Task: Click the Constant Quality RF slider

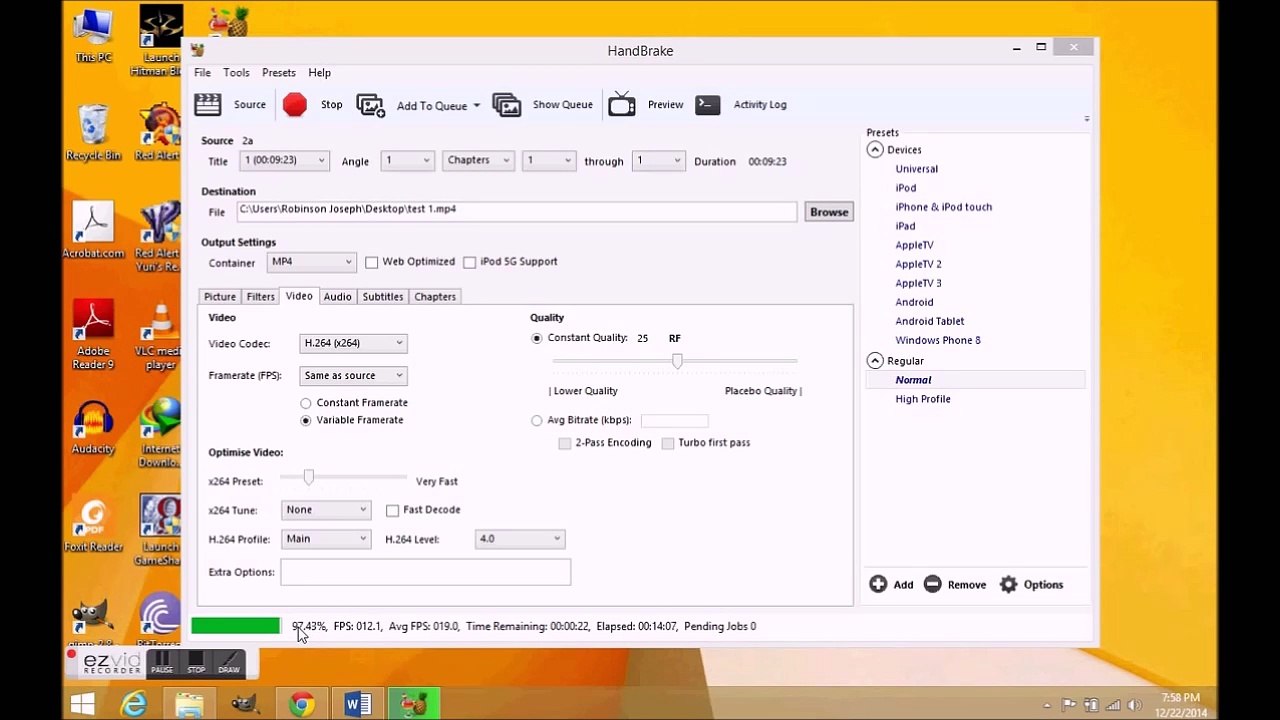Action: coord(675,361)
